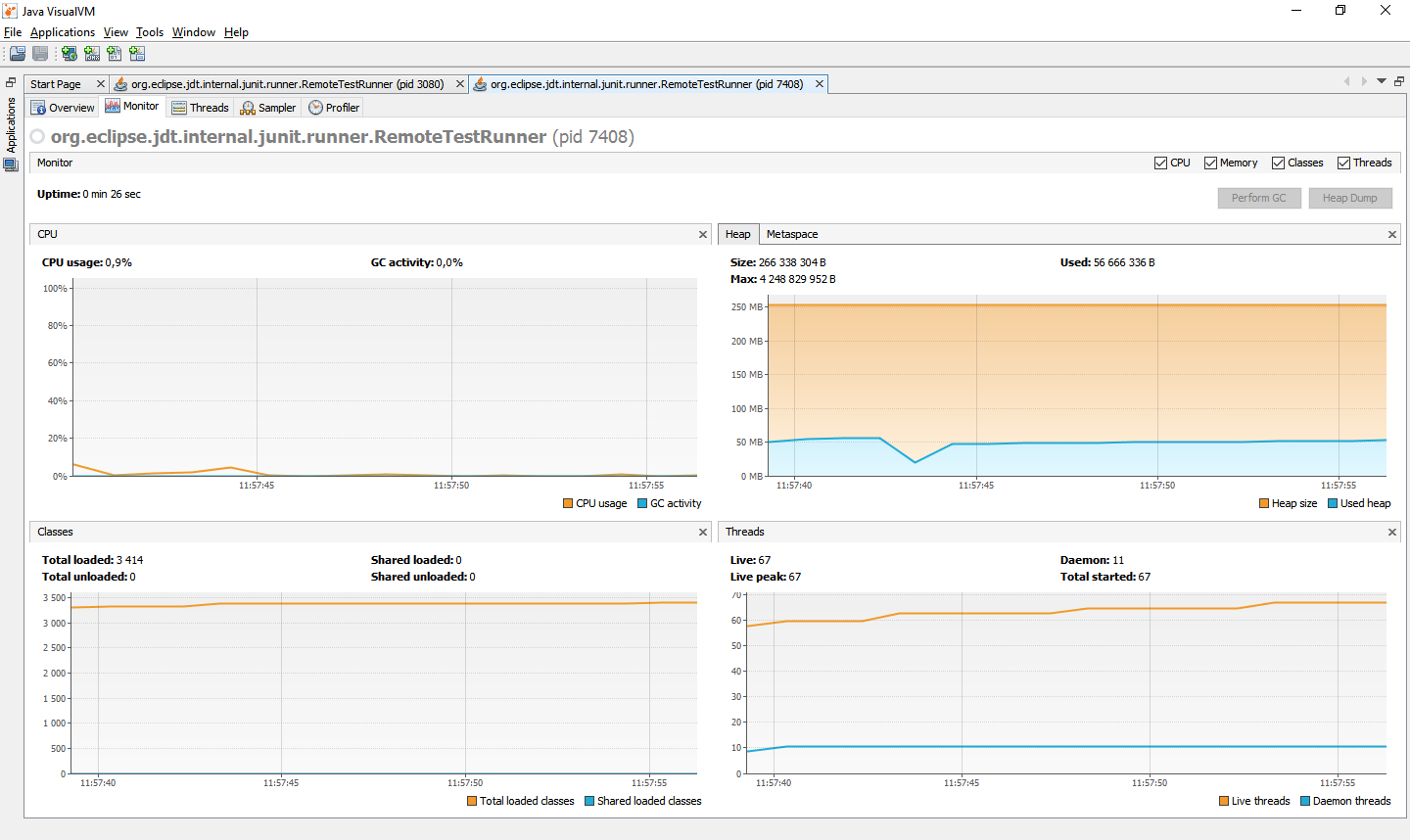Click Add JMX Connection toolbar icon

pyautogui.click(x=92, y=54)
